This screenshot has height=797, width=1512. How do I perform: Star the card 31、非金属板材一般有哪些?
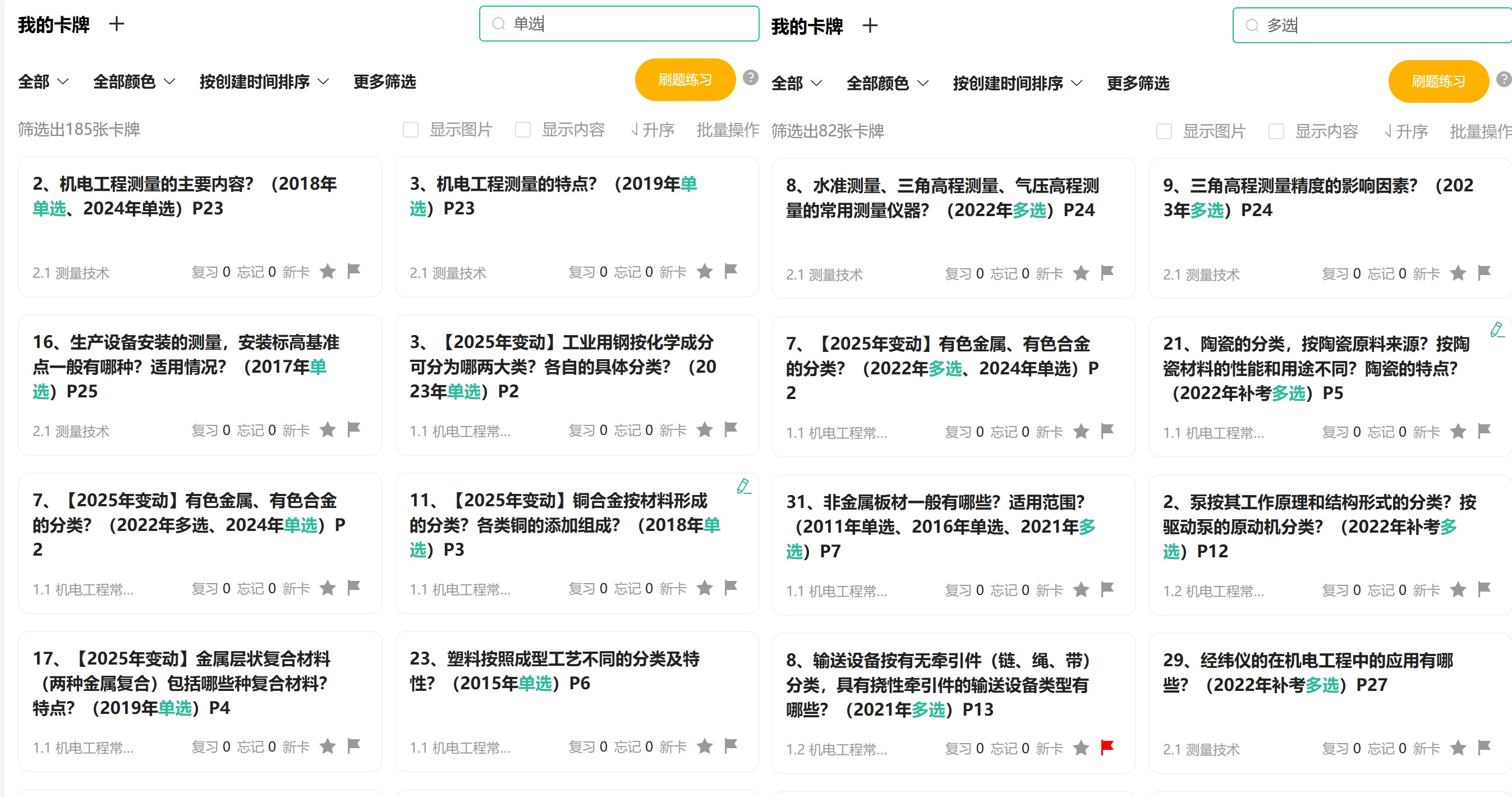pyautogui.click(x=1081, y=589)
